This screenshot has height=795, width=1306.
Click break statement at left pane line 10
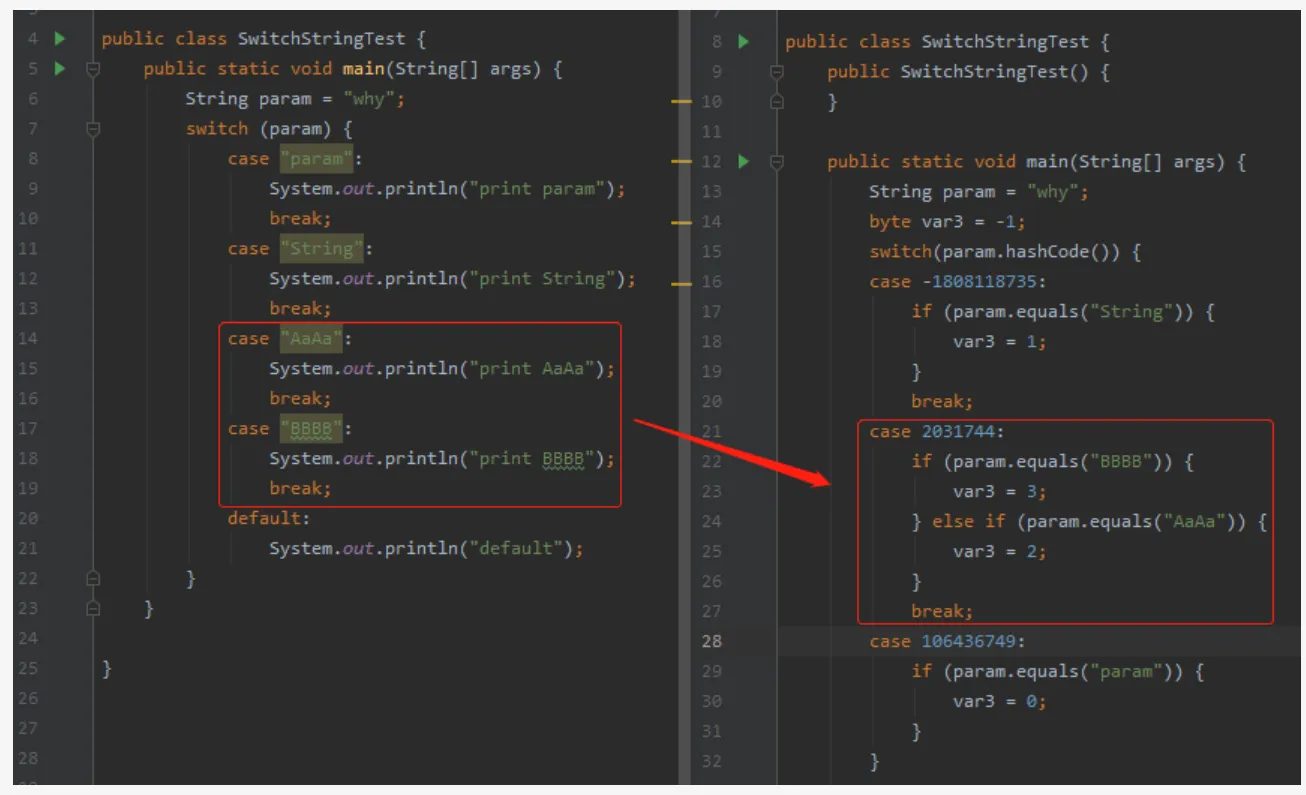(300, 219)
